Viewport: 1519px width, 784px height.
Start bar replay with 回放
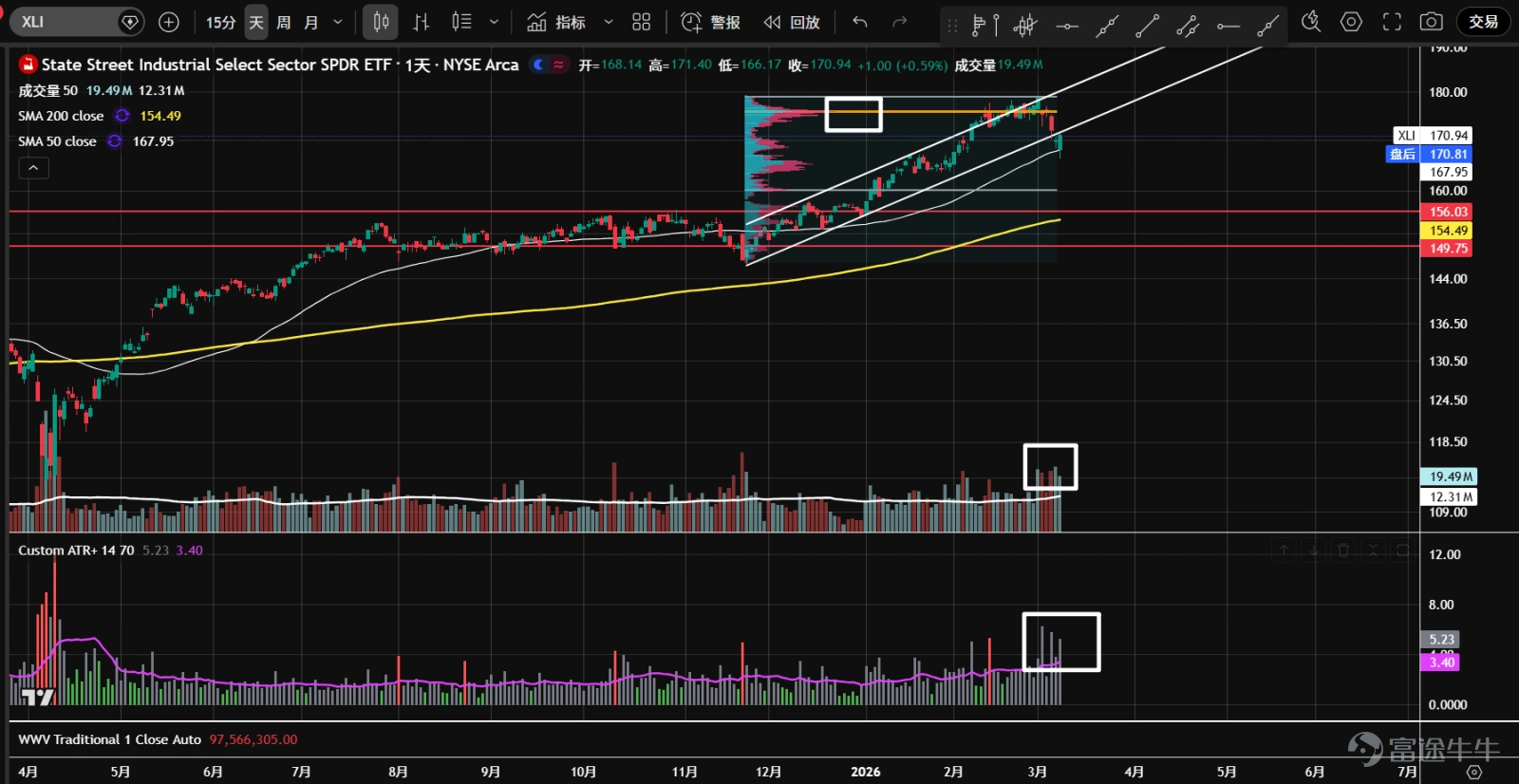coord(792,22)
